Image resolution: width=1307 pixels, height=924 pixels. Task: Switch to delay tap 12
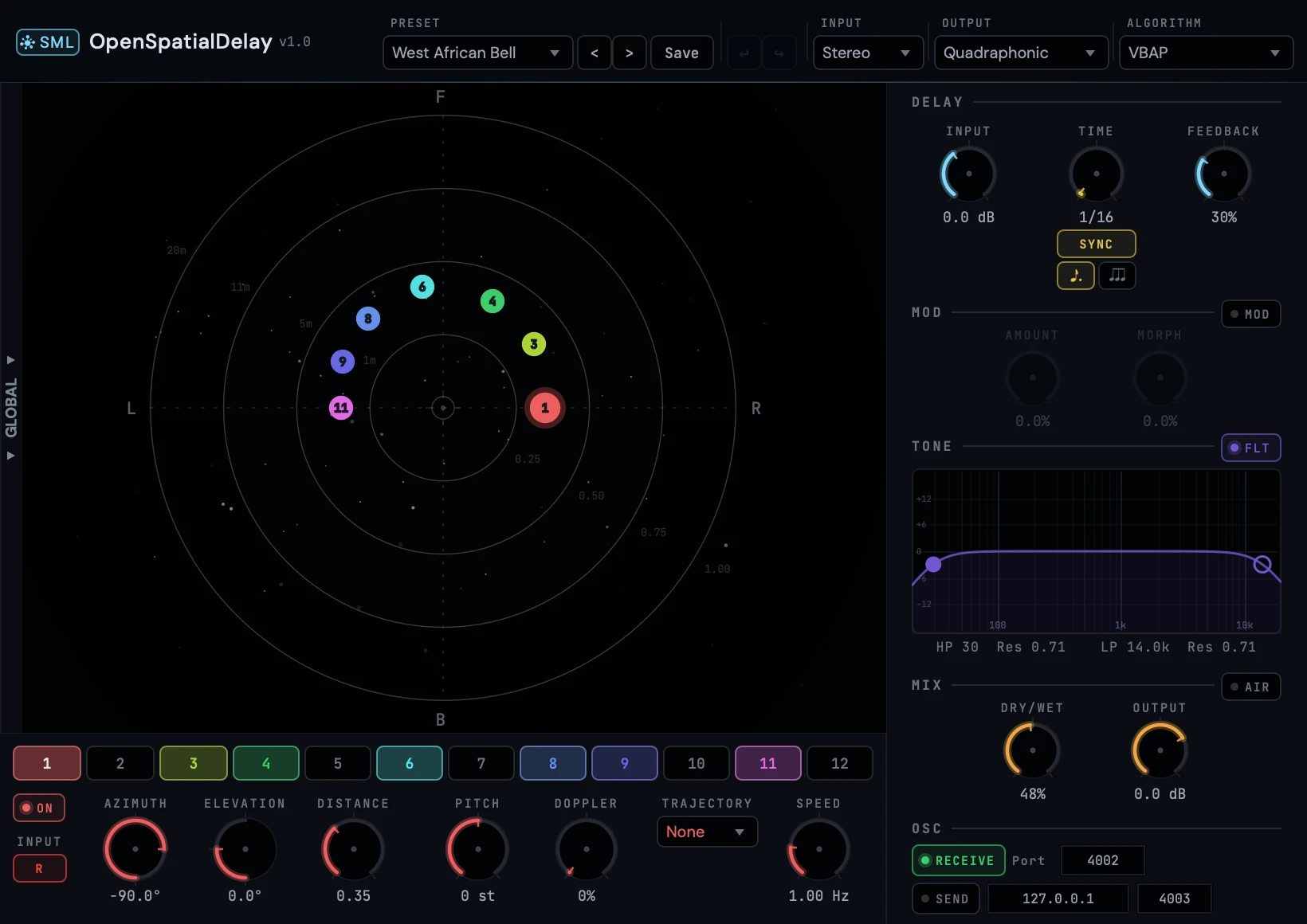point(840,763)
